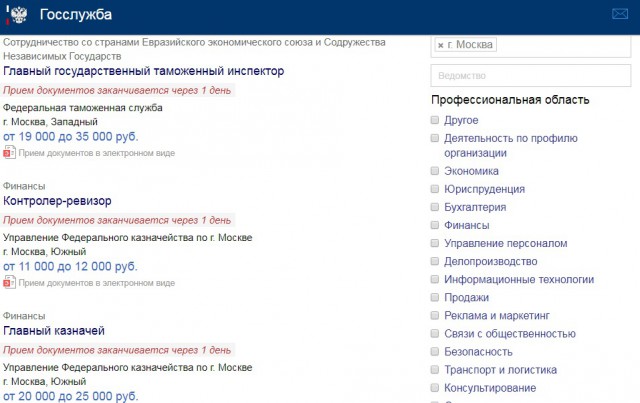Screen dimensions: 640x403
Task: Select the Реклама и маркетинг checkbox
Action: (x=435, y=315)
